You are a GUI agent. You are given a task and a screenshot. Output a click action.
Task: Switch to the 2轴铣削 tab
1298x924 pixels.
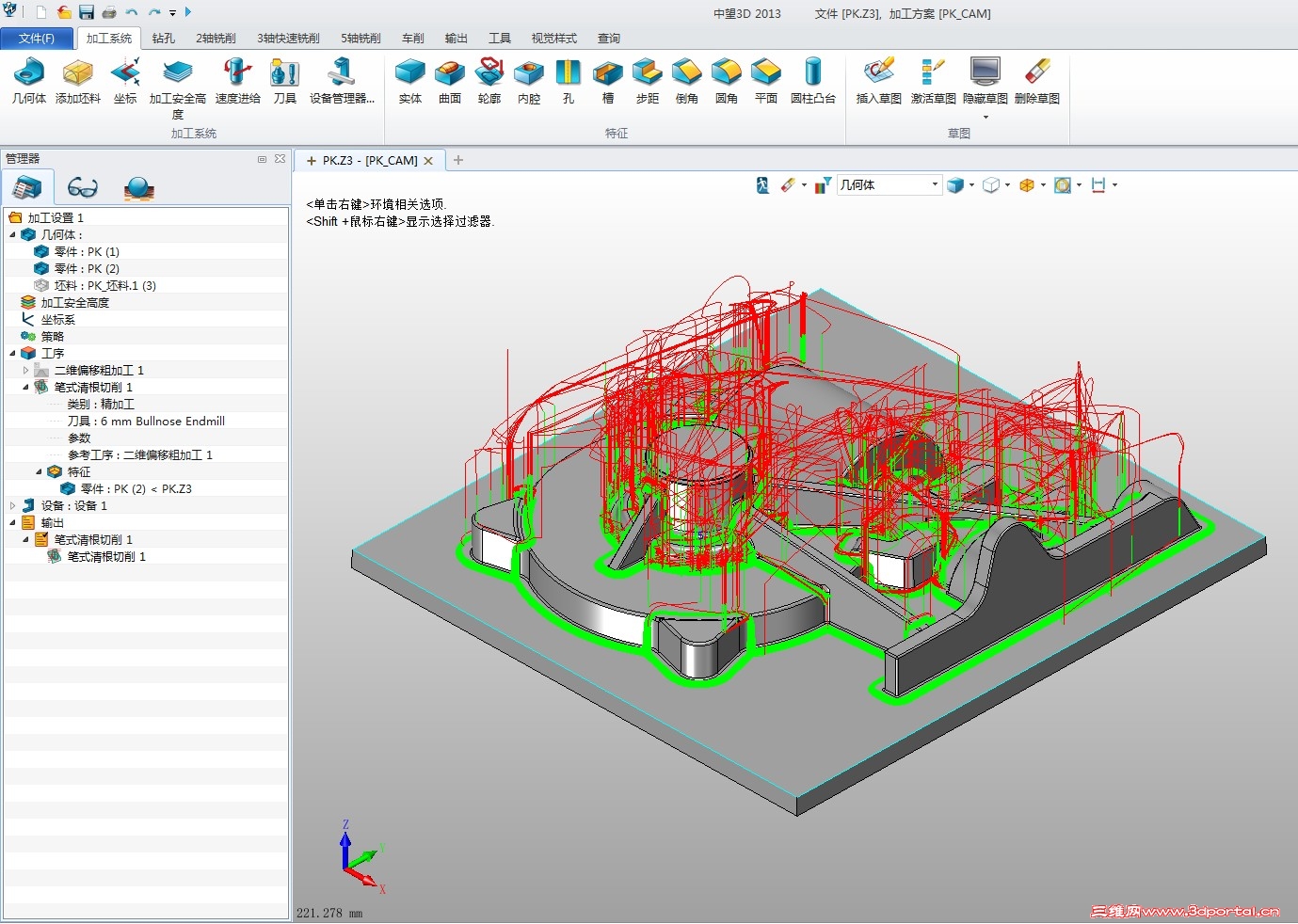pyautogui.click(x=216, y=39)
